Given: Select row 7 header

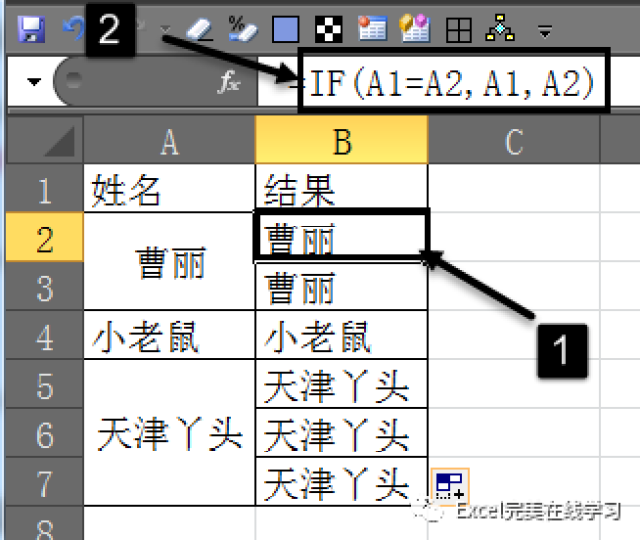Looking at the screenshot, I should (x=45, y=482).
